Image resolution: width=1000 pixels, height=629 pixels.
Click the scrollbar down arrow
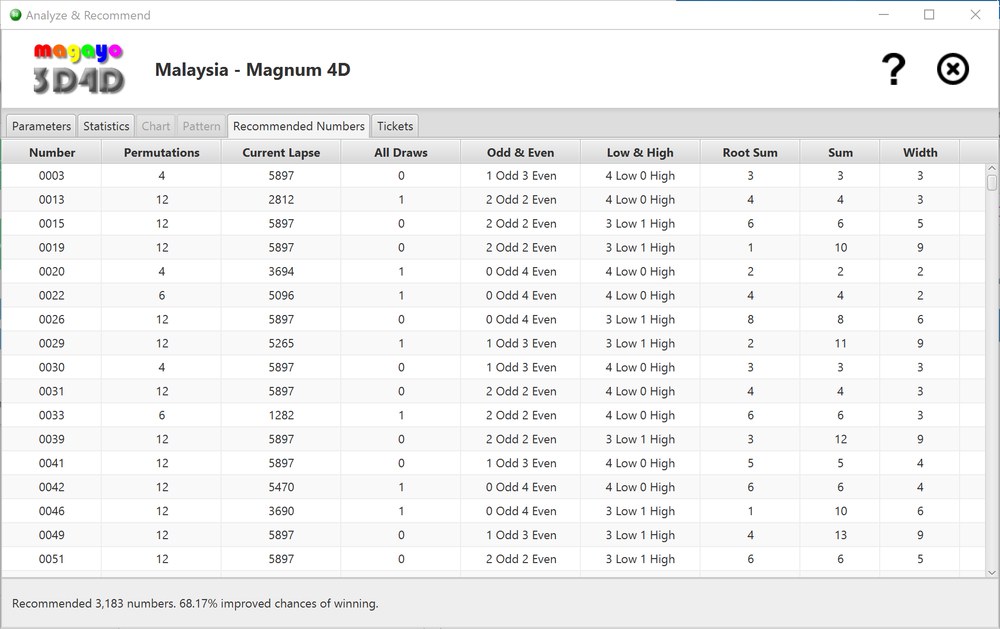coord(991,571)
